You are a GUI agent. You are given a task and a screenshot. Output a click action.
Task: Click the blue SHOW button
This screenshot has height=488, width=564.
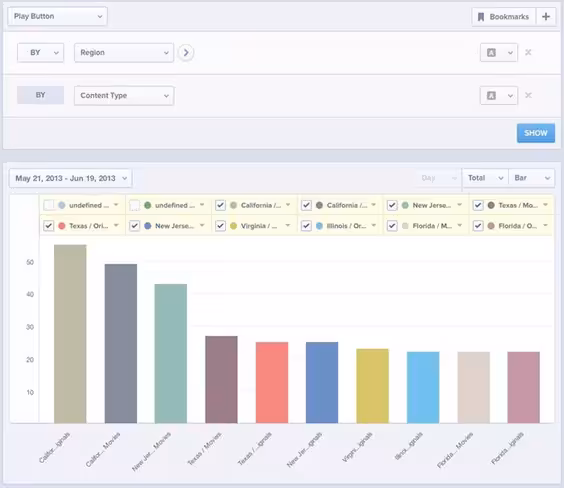tap(536, 133)
